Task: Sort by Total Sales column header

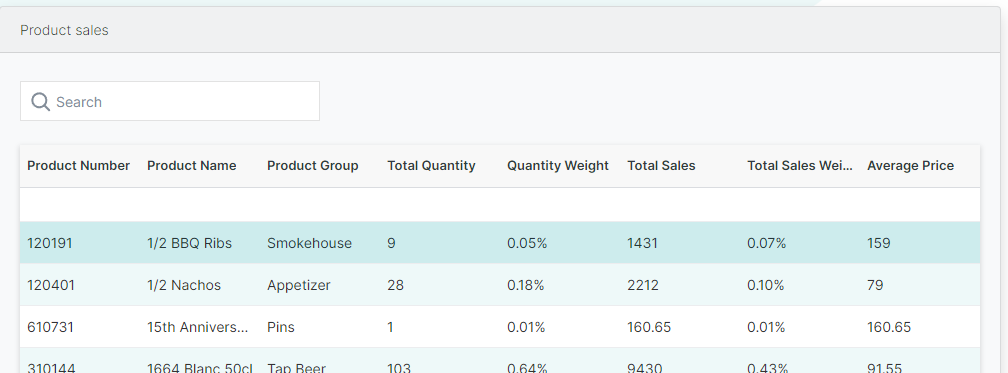Action: pos(661,166)
